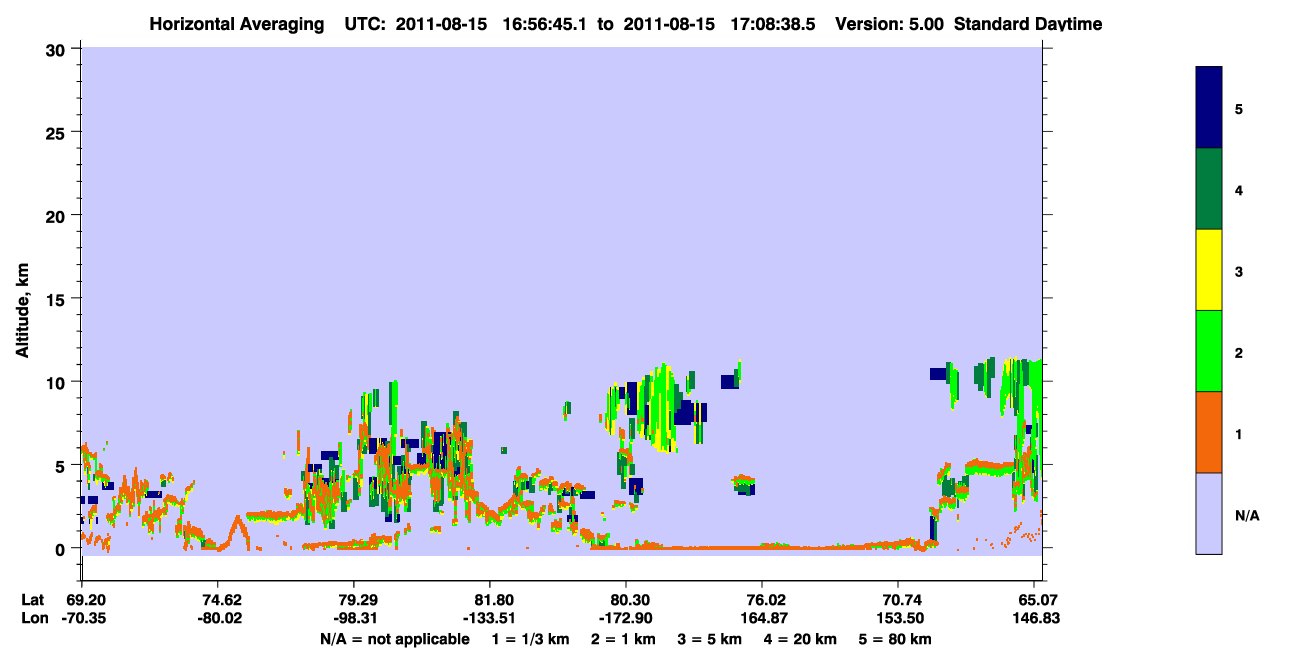Click colorbar label '3'

[x=1239, y=271]
